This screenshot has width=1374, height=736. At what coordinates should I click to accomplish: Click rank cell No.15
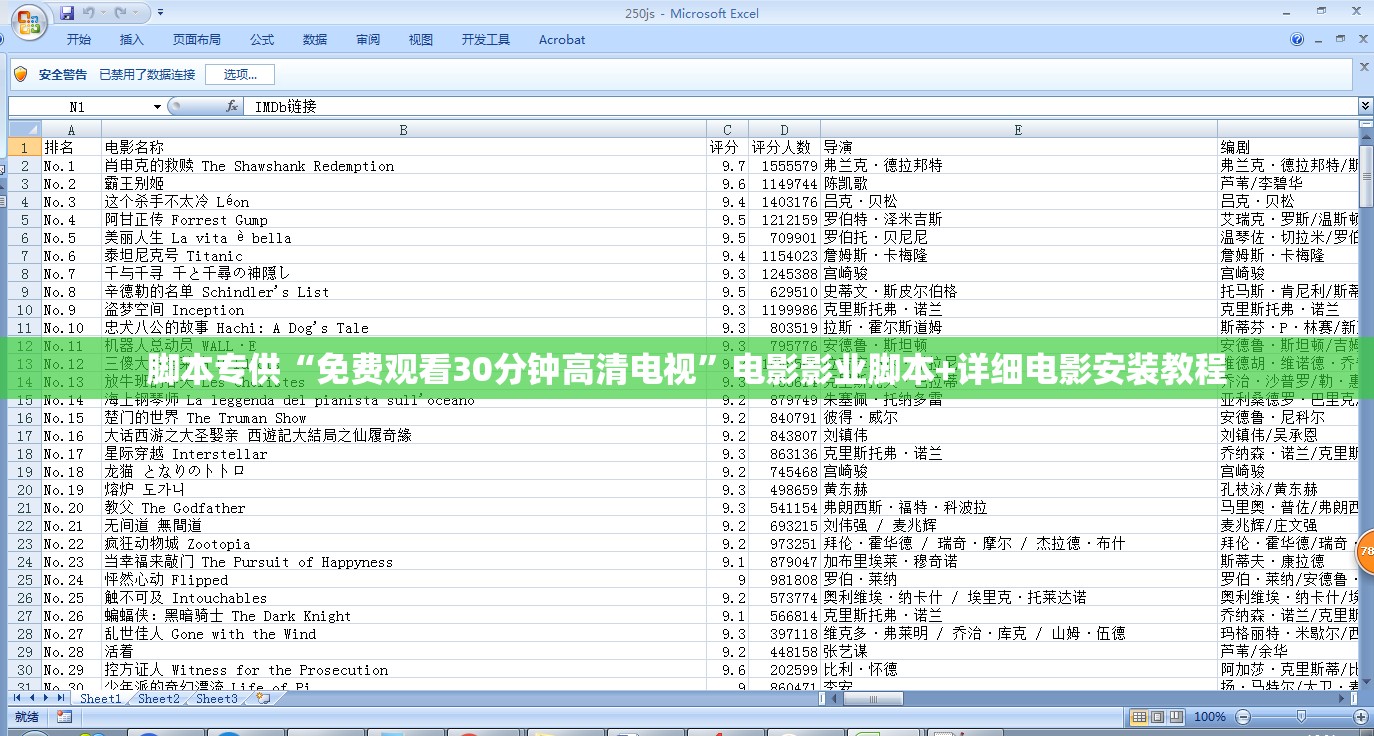(x=71, y=417)
